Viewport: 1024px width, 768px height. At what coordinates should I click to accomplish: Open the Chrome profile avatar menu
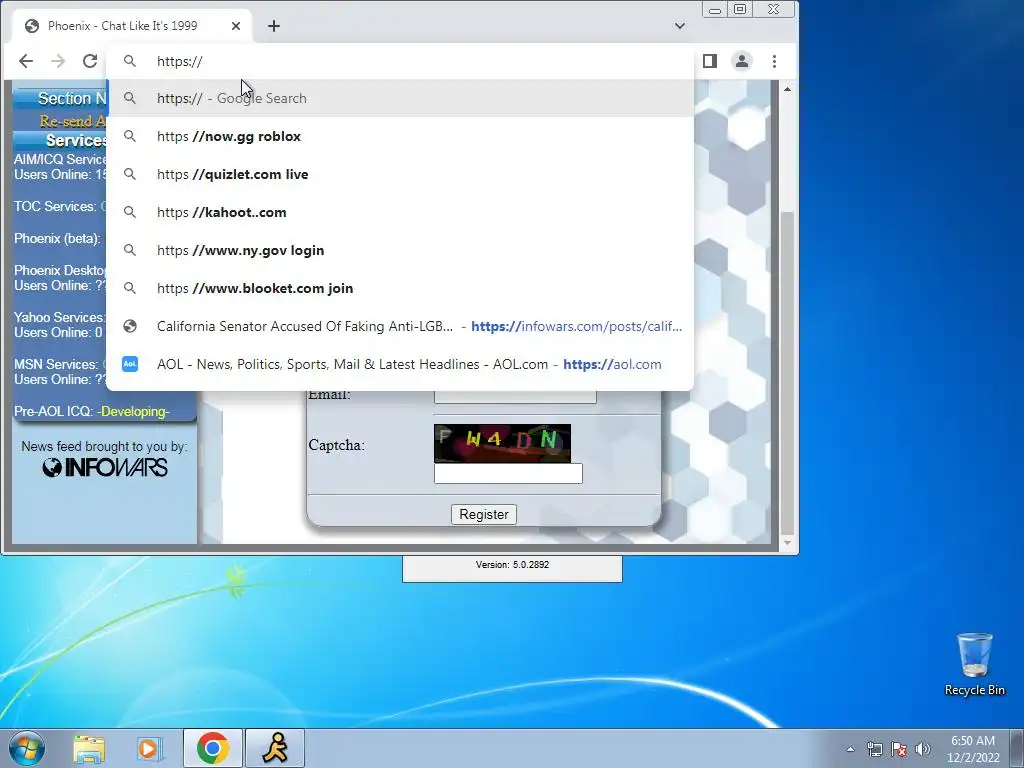(x=742, y=61)
